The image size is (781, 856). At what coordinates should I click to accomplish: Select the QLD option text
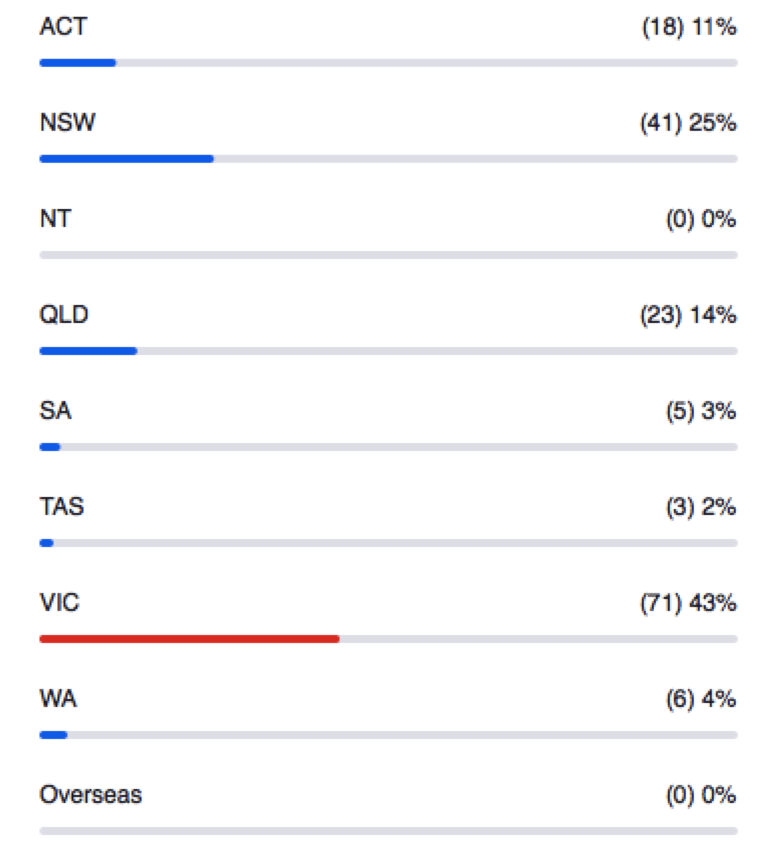point(63,314)
